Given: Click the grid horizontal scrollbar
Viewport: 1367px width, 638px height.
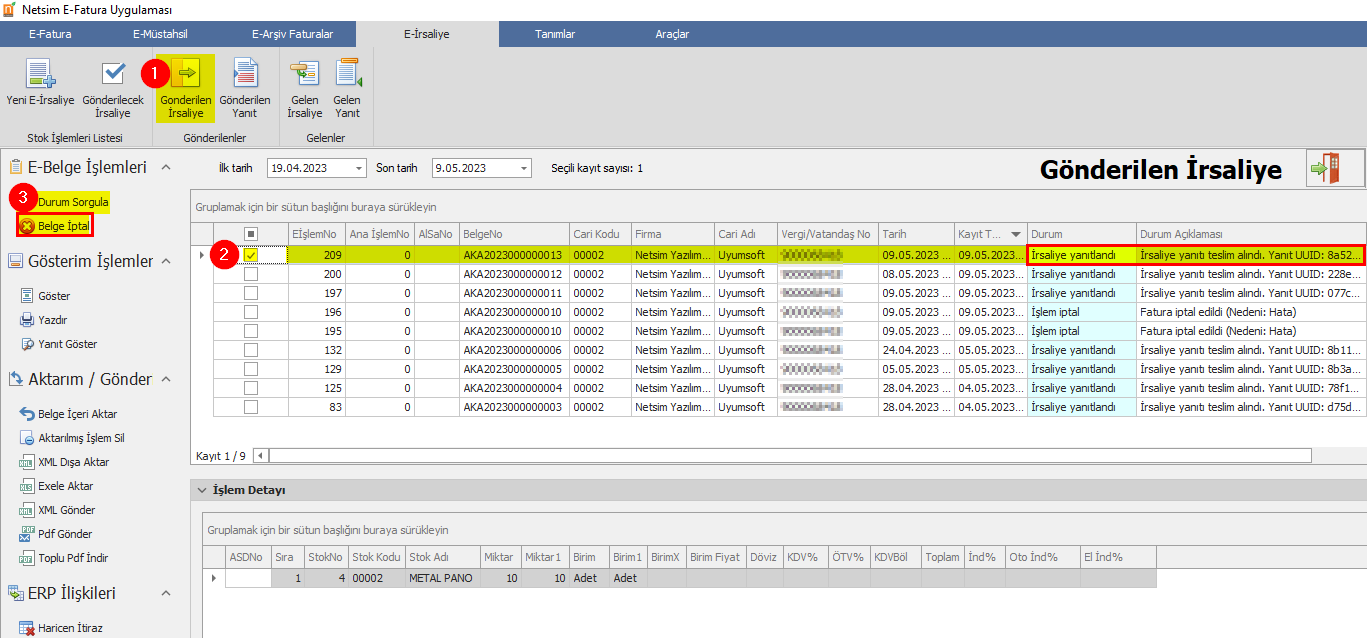Looking at the screenshot, I should [789, 456].
